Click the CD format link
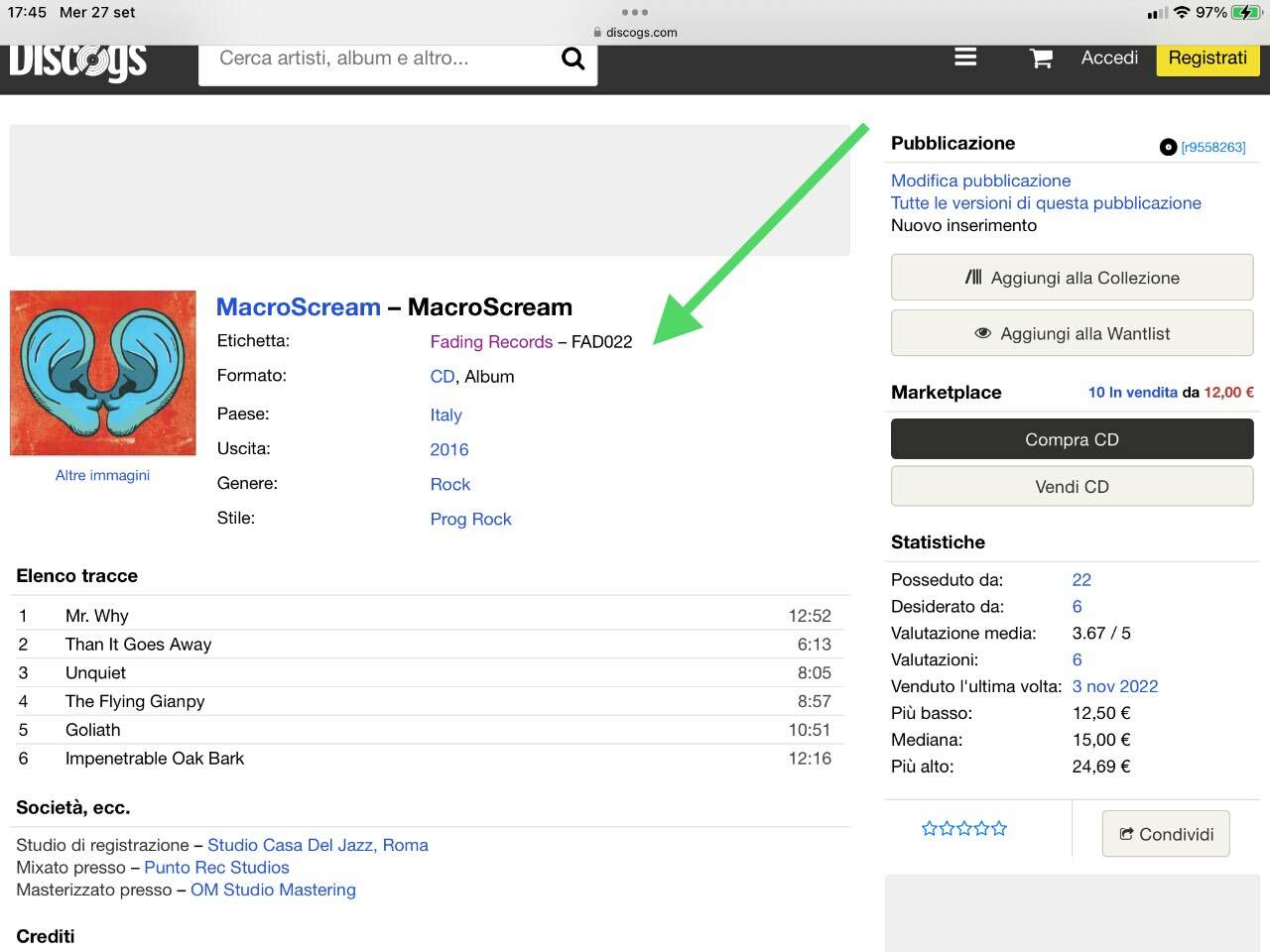The width and height of the screenshot is (1270, 952). pyautogui.click(x=442, y=377)
